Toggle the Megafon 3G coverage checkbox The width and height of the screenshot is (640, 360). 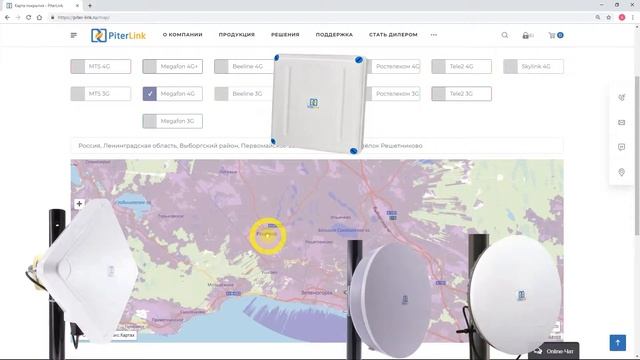[x=149, y=121]
